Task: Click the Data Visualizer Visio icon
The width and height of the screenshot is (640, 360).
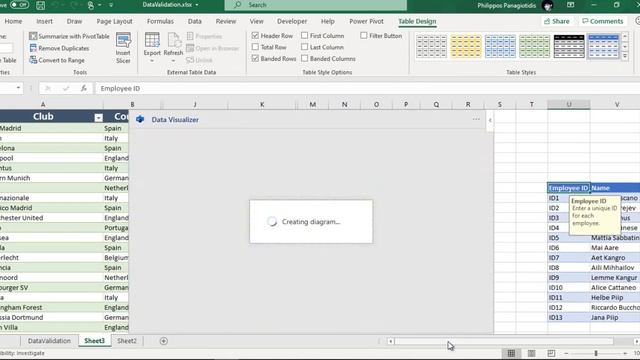Action: pyautogui.click(x=140, y=119)
